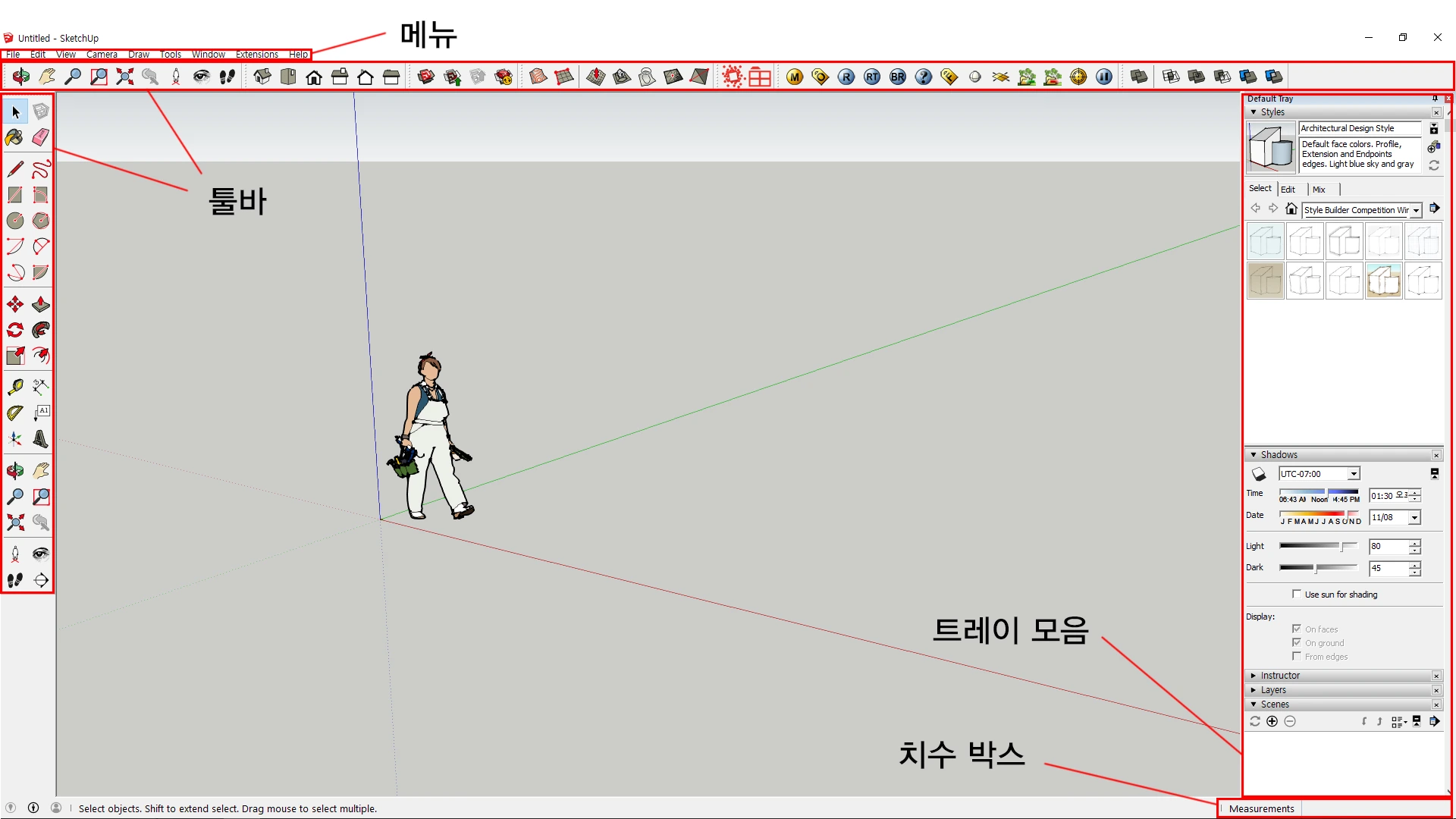
Task: Select the Move tool with red arrows
Action: coord(15,304)
